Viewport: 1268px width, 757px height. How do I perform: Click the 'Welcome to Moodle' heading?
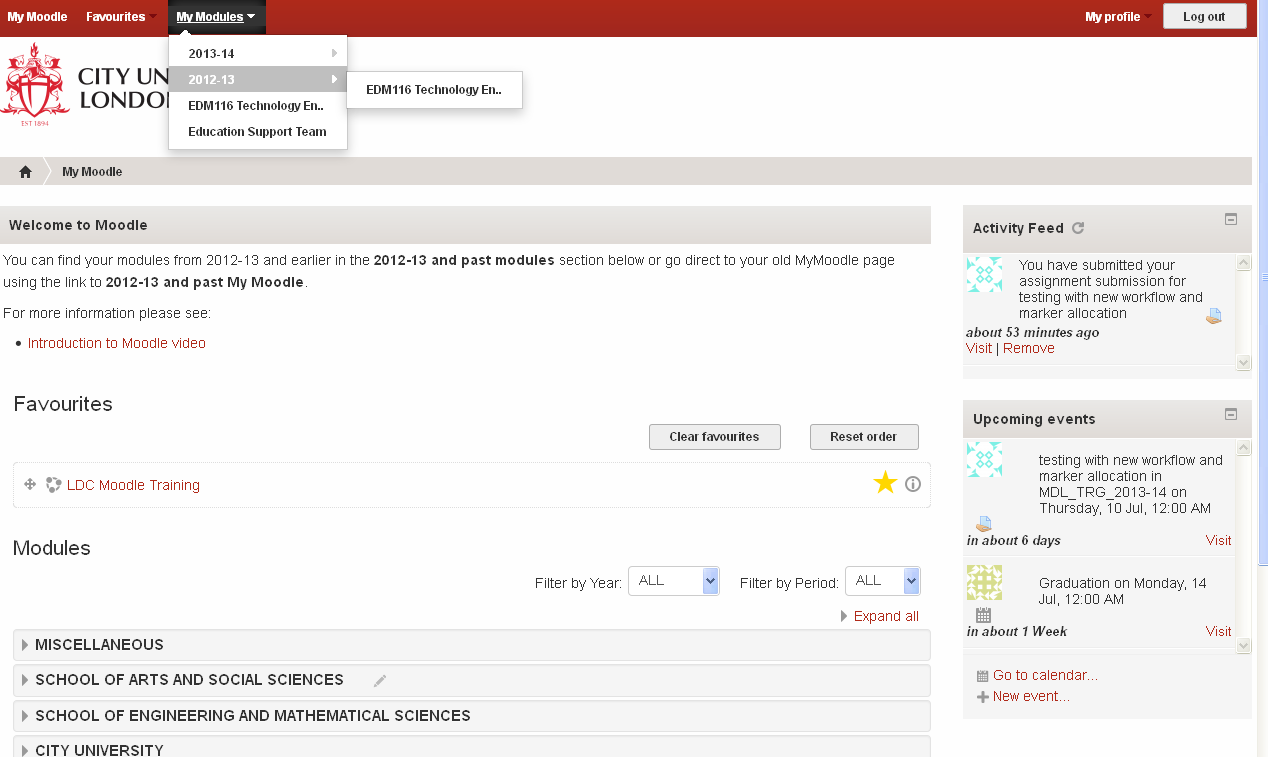tap(78, 225)
